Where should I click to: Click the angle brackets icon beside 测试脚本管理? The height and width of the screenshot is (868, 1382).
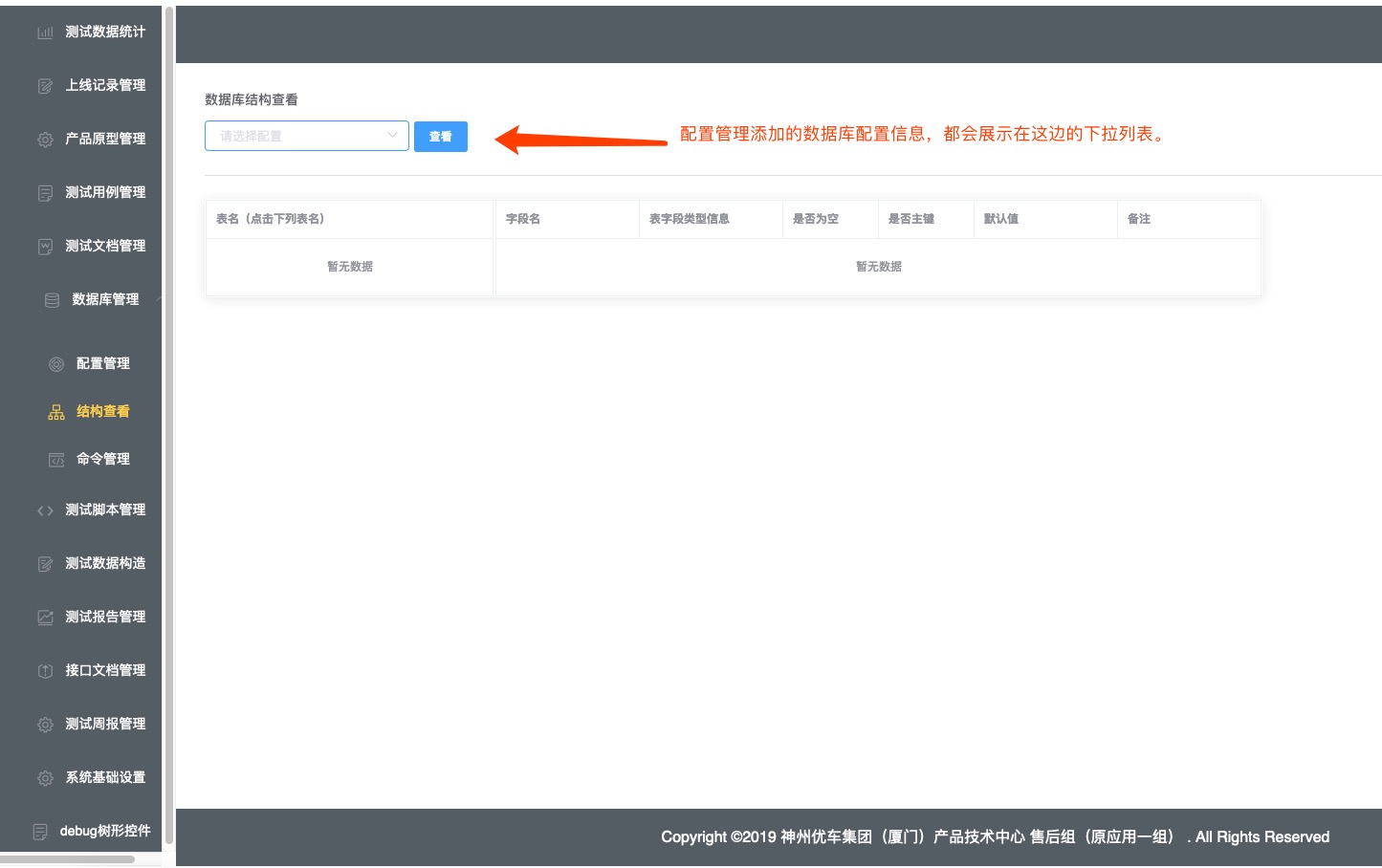click(45, 510)
